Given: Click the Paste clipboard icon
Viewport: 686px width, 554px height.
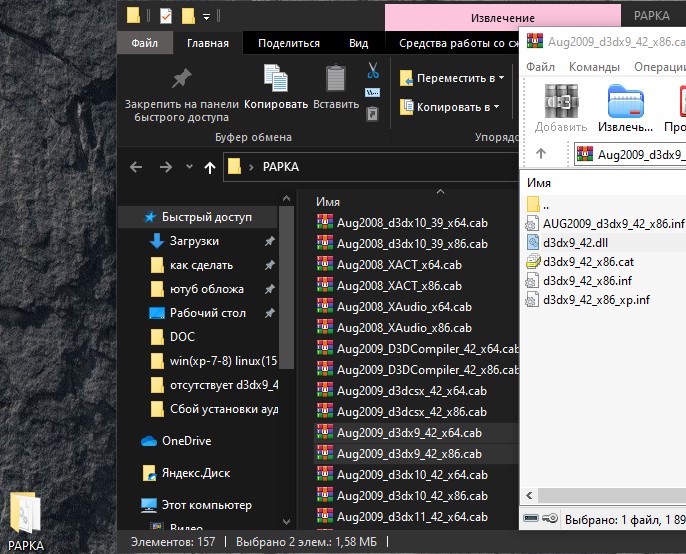Looking at the screenshot, I should click(x=336, y=78).
